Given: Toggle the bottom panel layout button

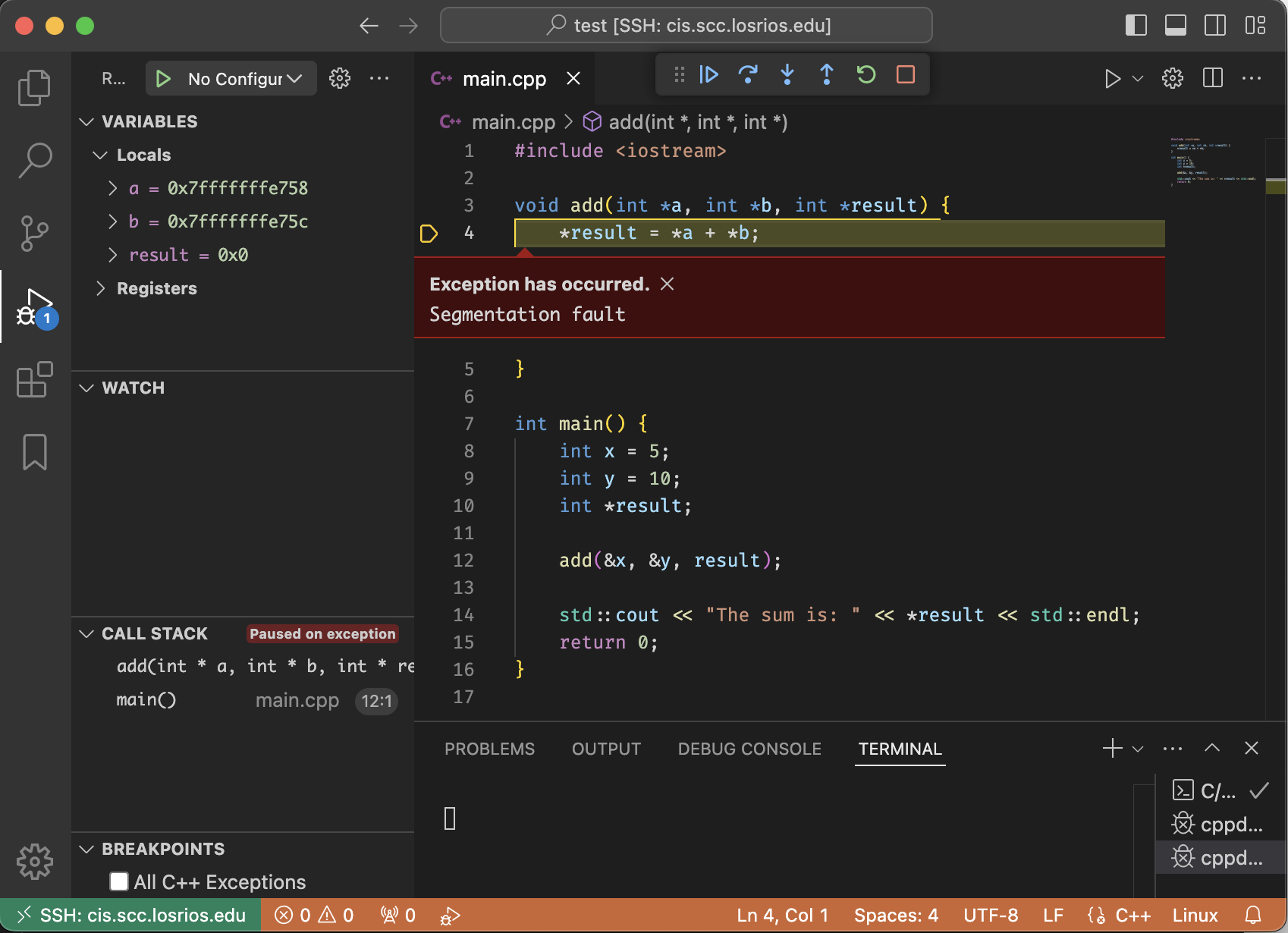Looking at the screenshot, I should coord(1175,25).
